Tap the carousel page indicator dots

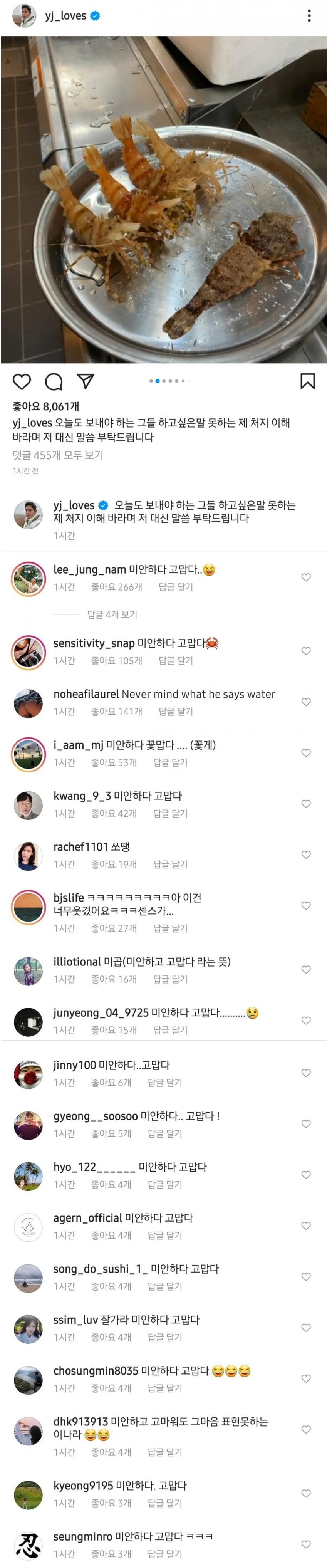pos(170,381)
